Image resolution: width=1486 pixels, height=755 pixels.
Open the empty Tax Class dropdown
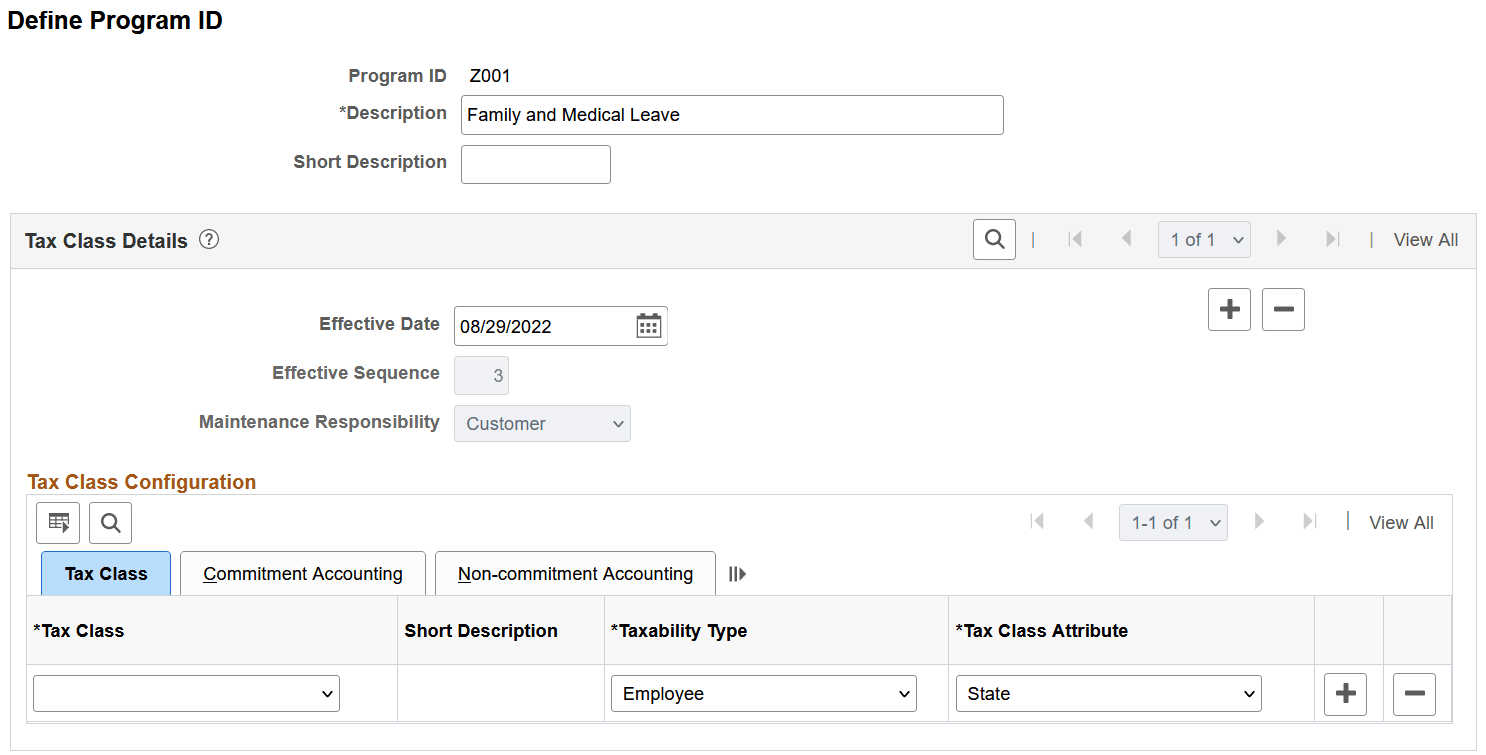pos(186,693)
